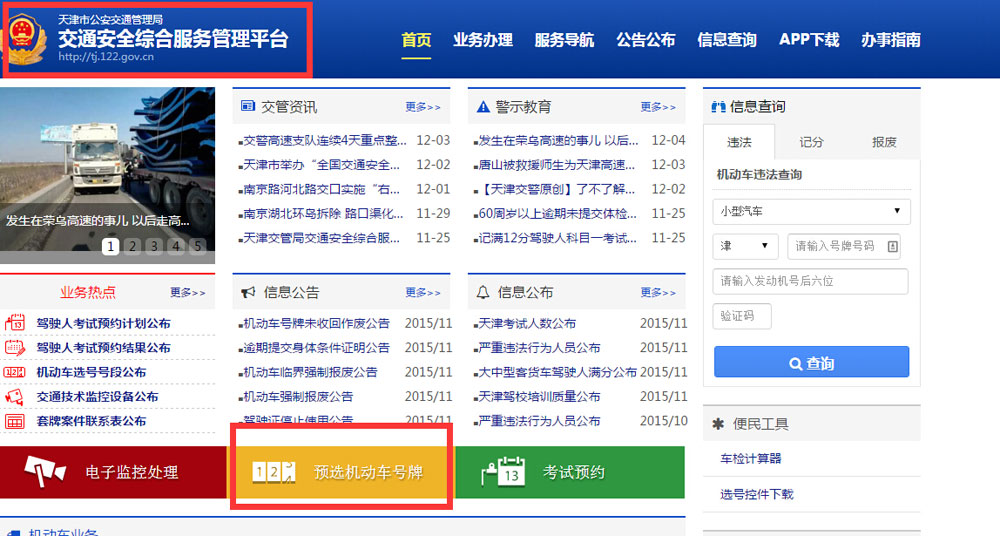Click the 验证码 captcha input field
Screen dimensions: 1000x536
[742, 316]
